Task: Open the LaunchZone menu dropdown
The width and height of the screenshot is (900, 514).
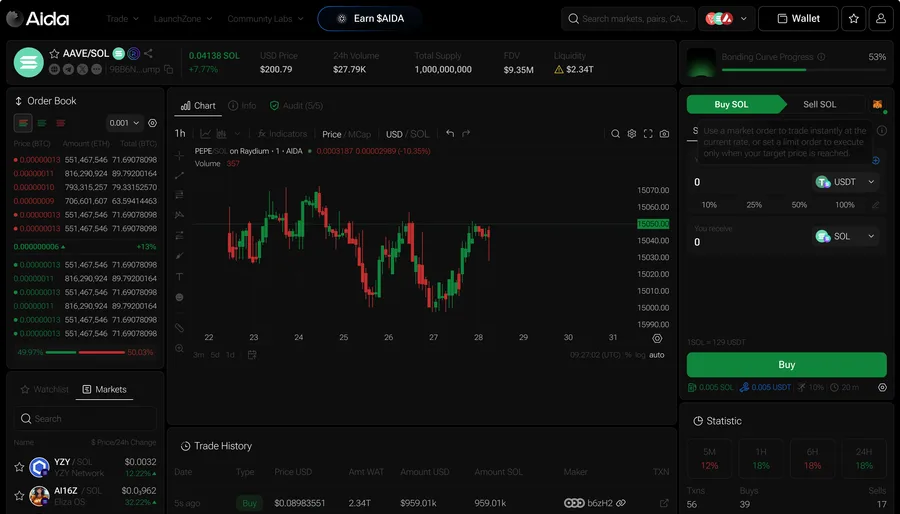Action: (x=183, y=19)
